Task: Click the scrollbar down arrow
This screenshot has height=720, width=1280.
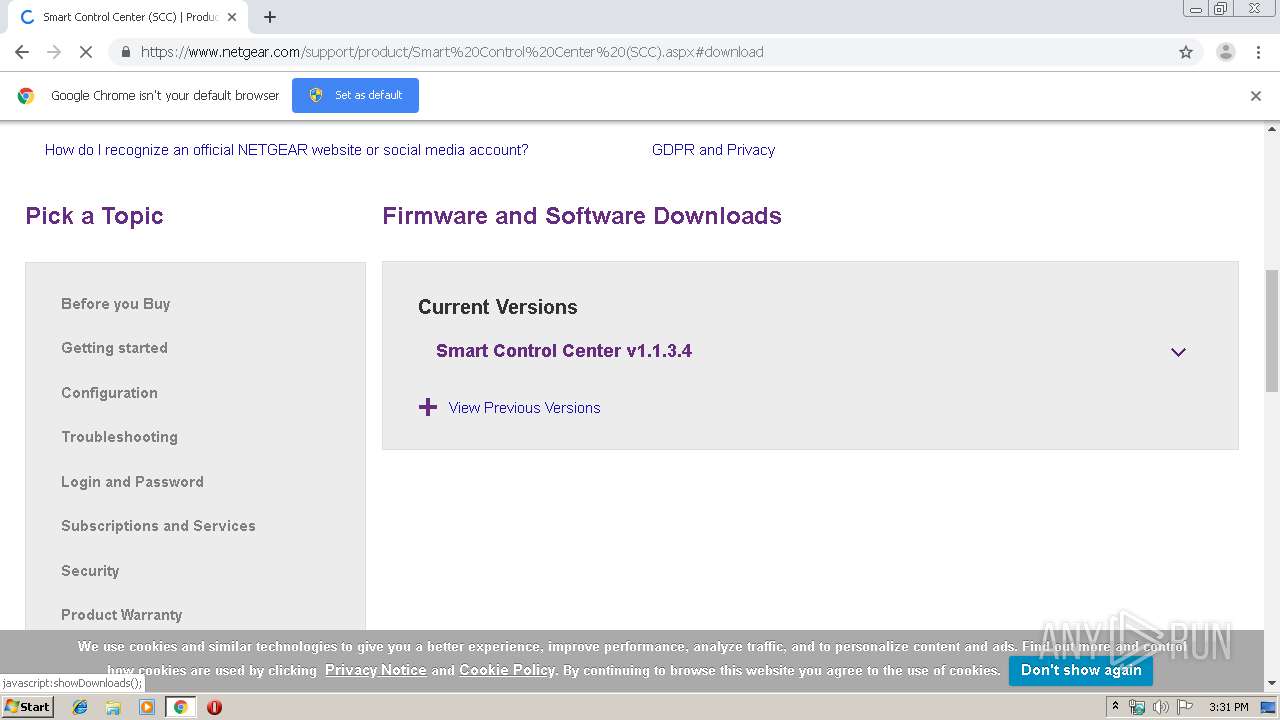Action: [x=1272, y=684]
